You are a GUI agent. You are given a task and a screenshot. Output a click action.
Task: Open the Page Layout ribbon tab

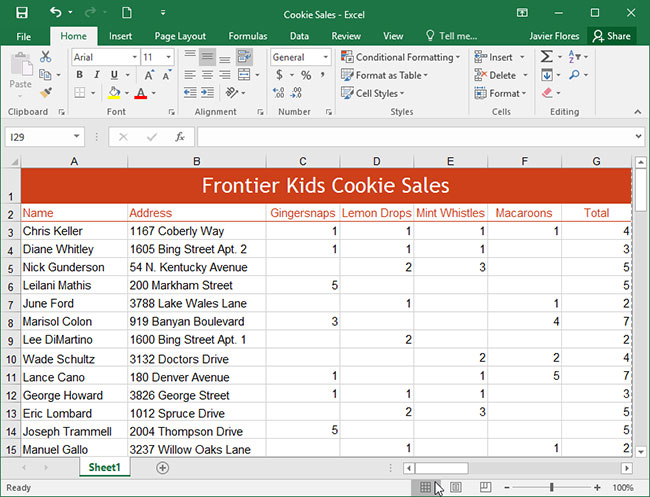pyautogui.click(x=180, y=36)
